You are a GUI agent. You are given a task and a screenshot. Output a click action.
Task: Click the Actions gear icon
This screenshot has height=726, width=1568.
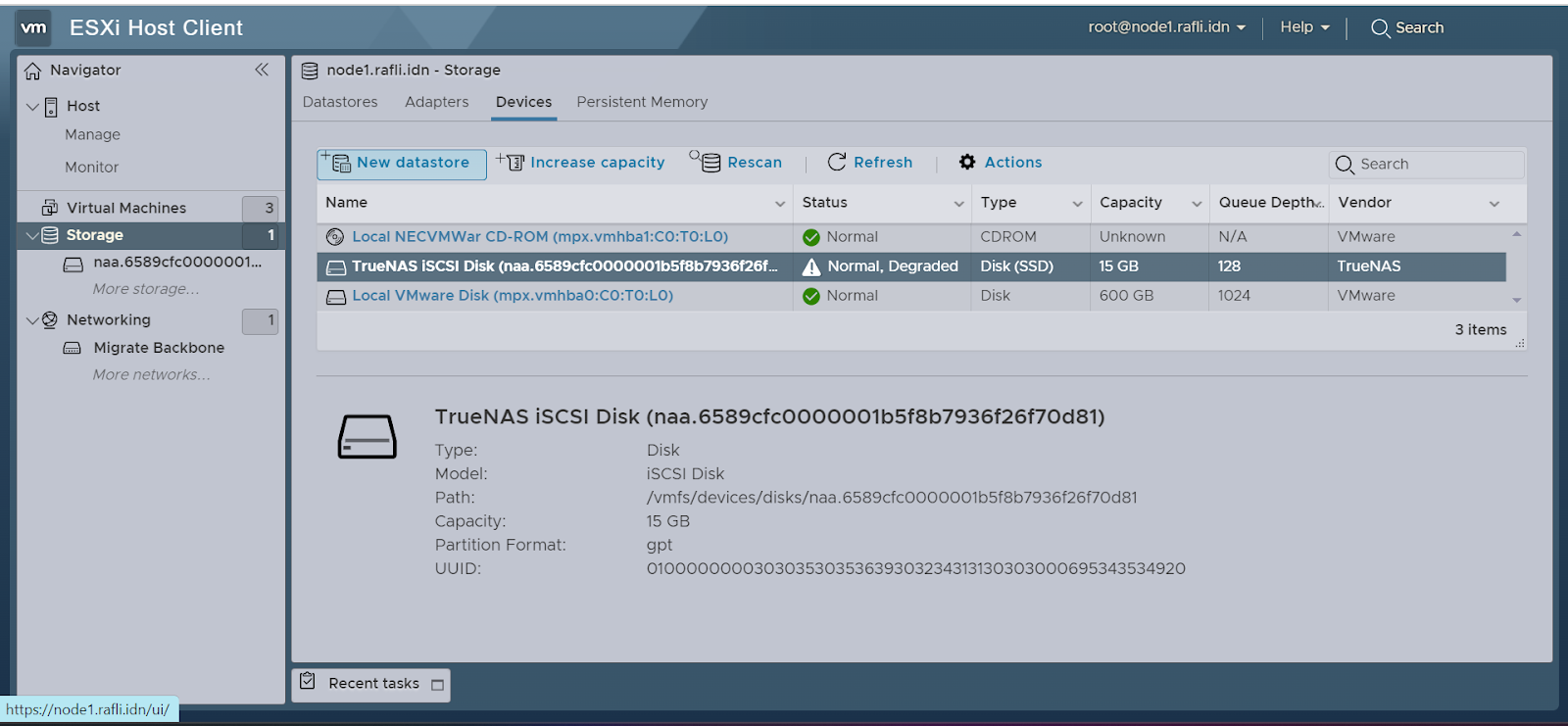click(967, 162)
